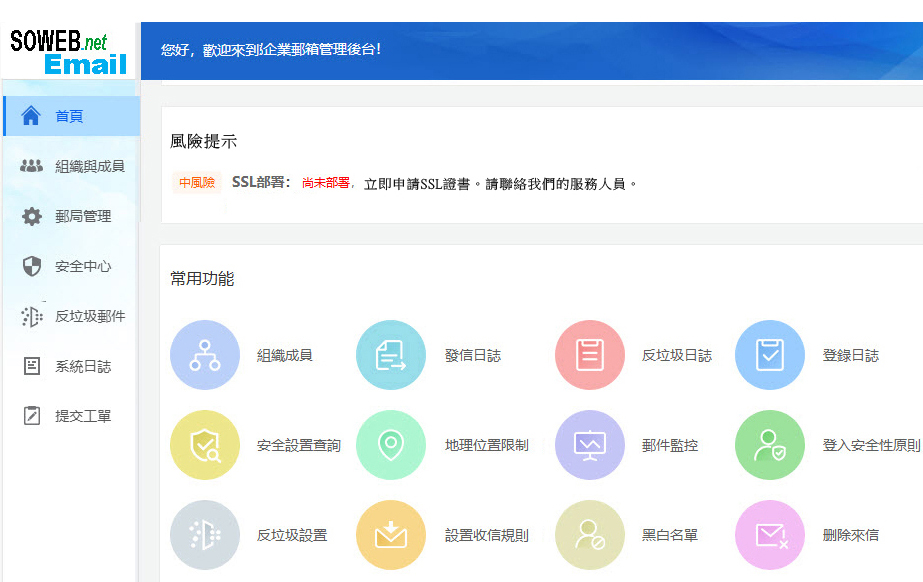Open the 組織成員 function icon
The image size is (923, 582).
pos(205,355)
